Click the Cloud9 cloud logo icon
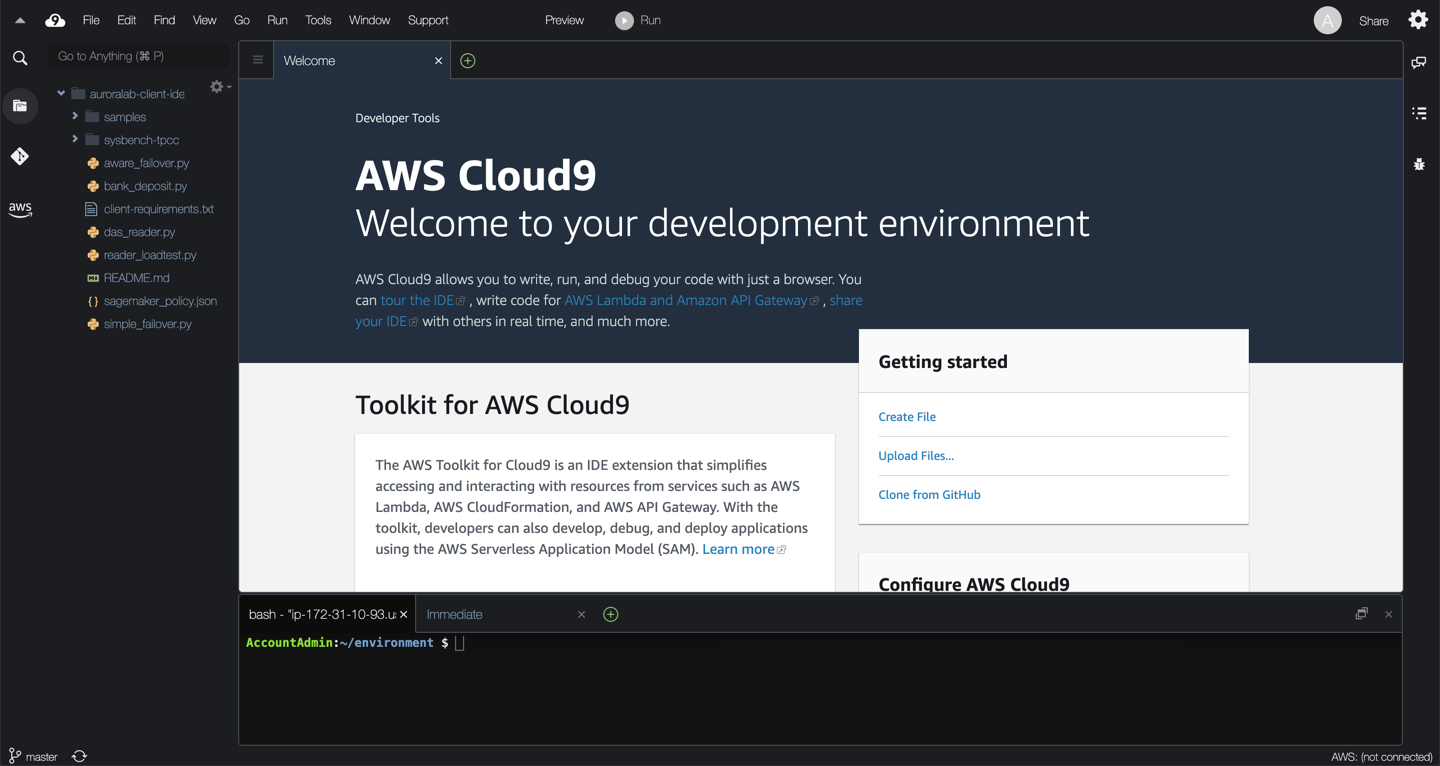The height and width of the screenshot is (766, 1440). click(55, 20)
